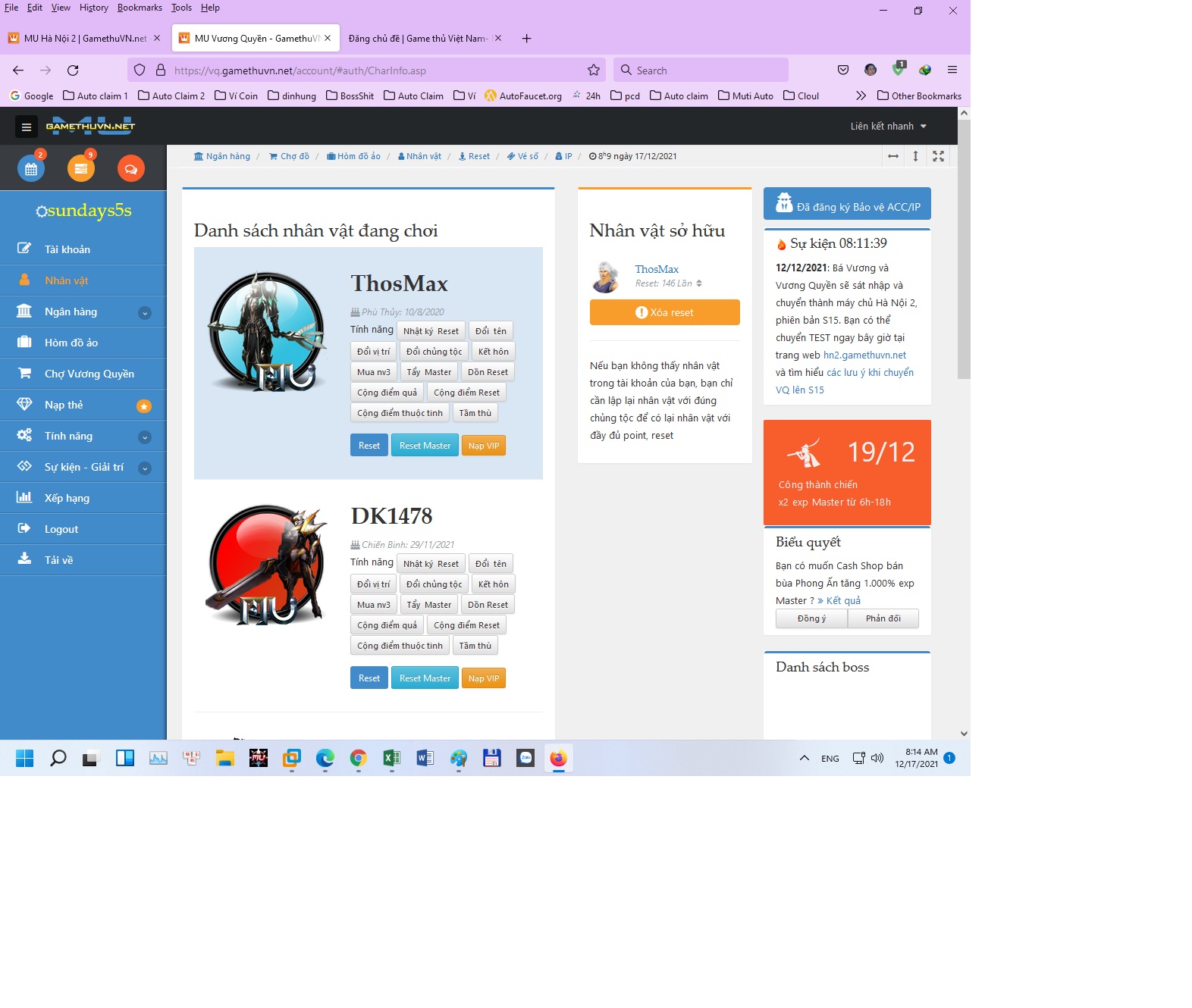Viewport: 1192px width, 1008px height.
Task: Expand the Ngân hàng sidebar submenu
Action: coord(145,313)
